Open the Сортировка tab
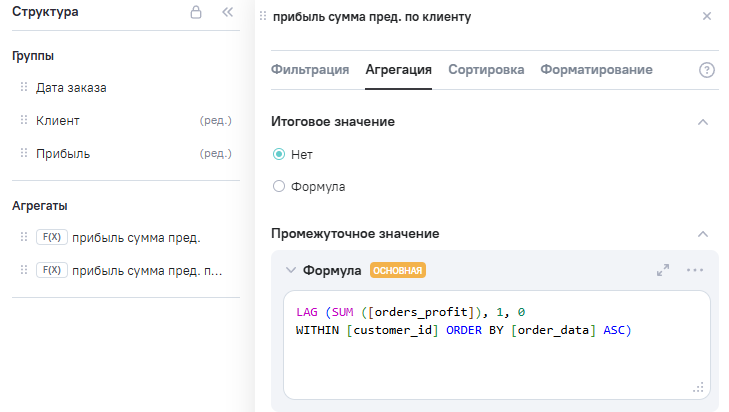This screenshot has height=412, width=729. click(486, 70)
